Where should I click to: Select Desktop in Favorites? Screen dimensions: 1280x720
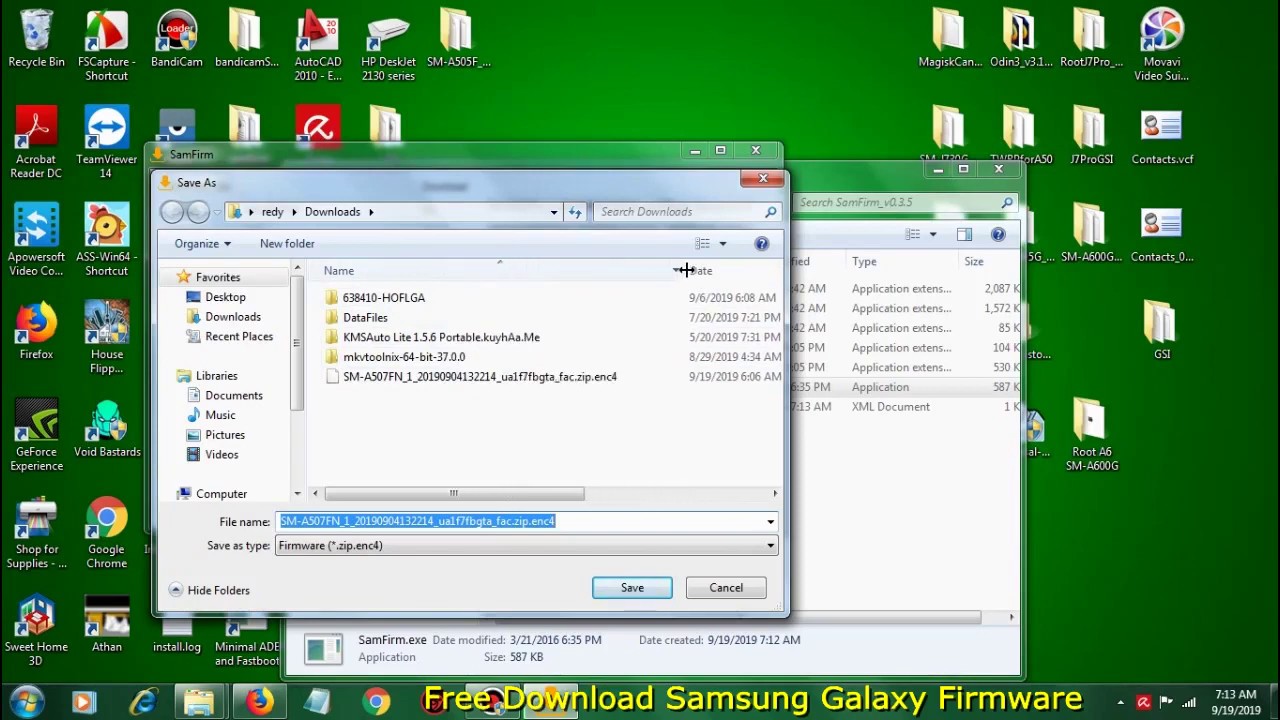[x=225, y=297]
